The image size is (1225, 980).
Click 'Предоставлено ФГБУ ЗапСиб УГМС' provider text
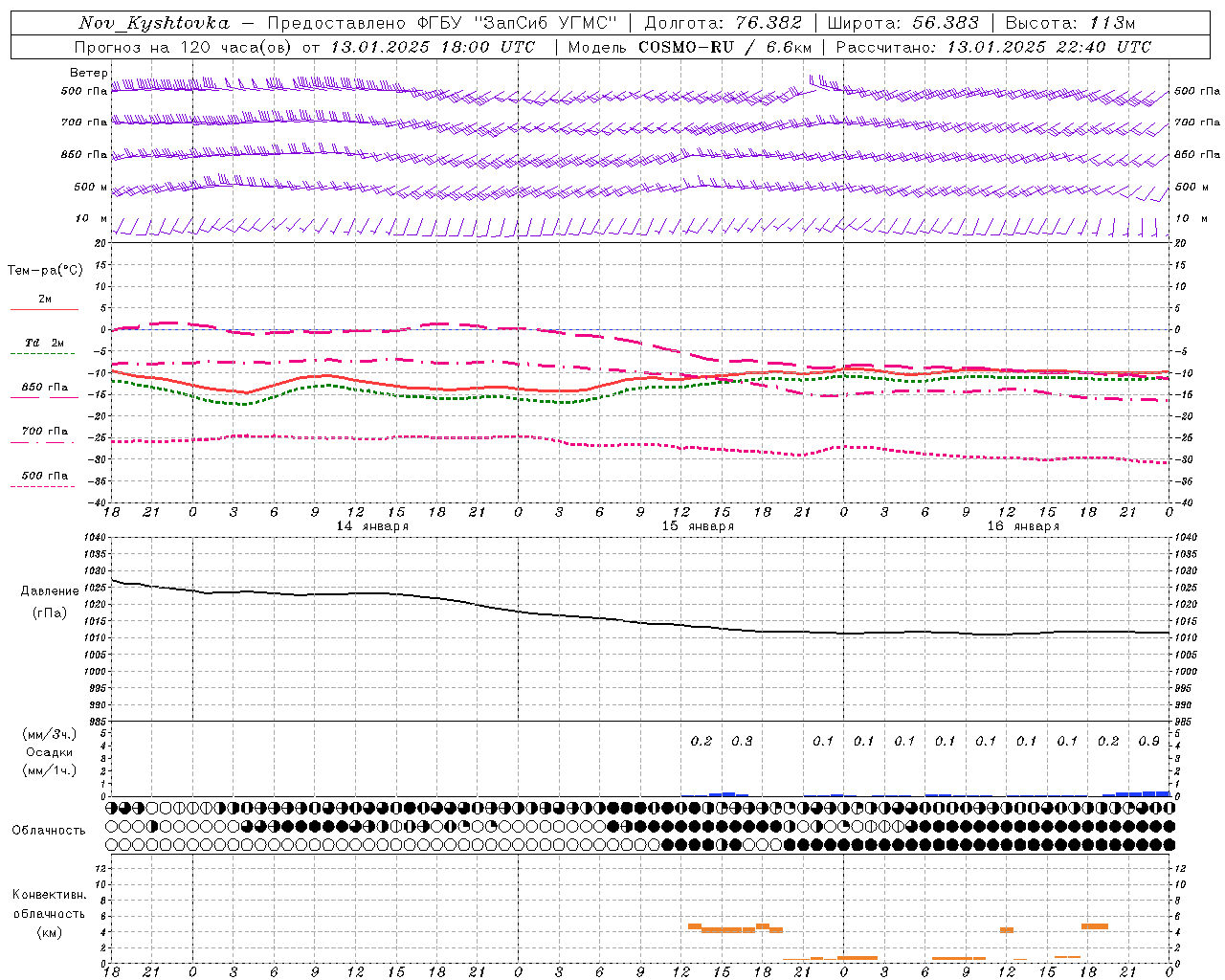pyautogui.click(x=440, y=23)
